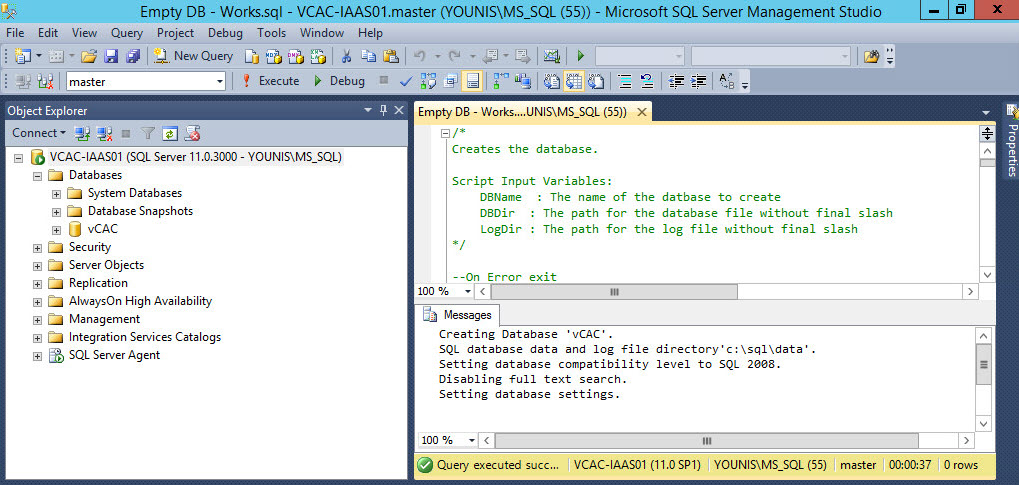The image size is (1019, 485).
Task: Open the editor zoom 100% dropdown
Action: pyautogui.click(x=468, y=291)
